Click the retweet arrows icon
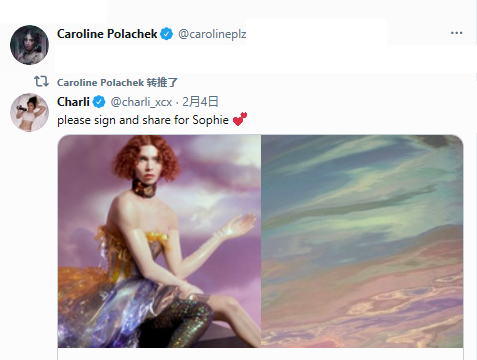477x360 pixels. click(x=41, y=81)
